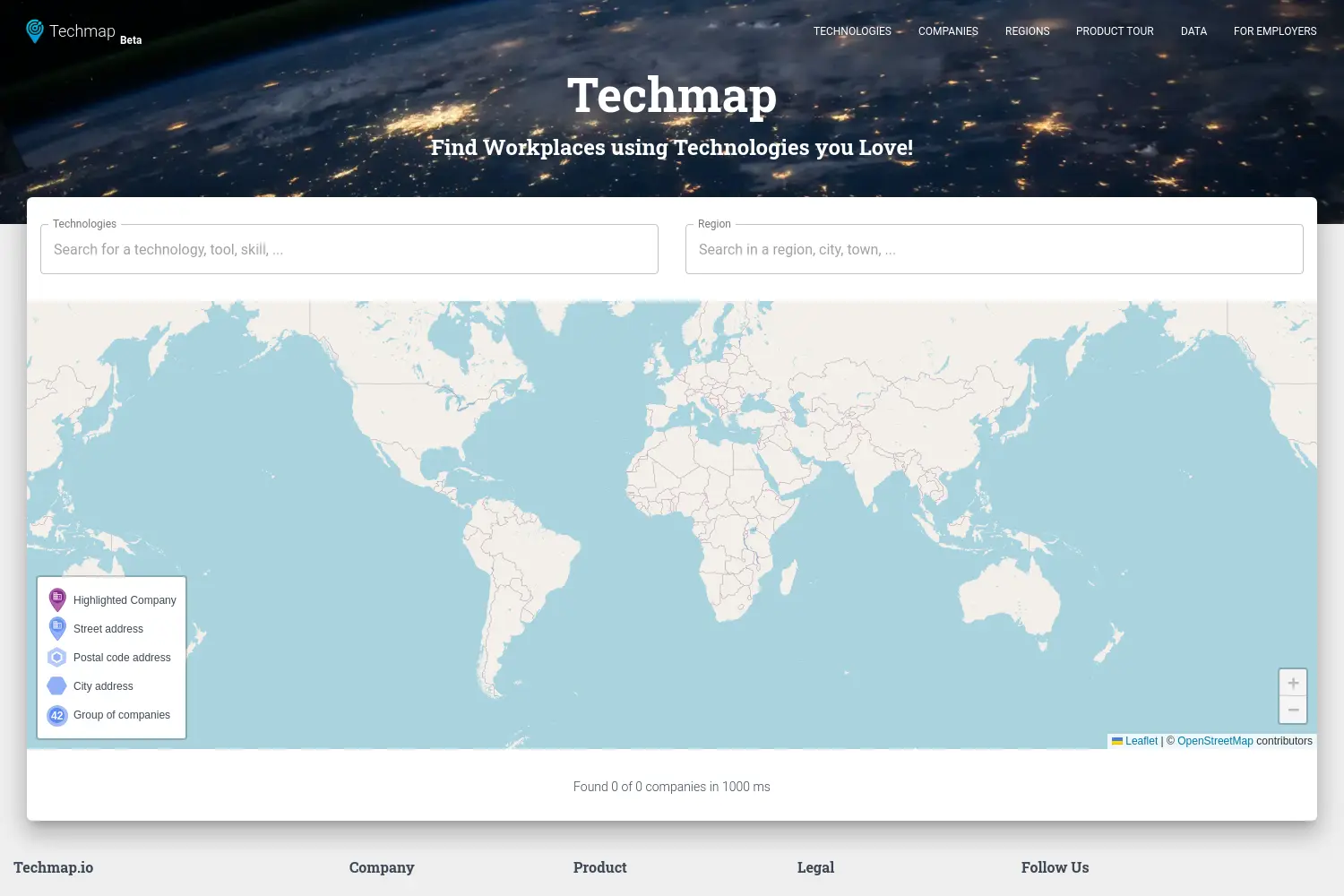Click the Techmap logo icon

35,31
